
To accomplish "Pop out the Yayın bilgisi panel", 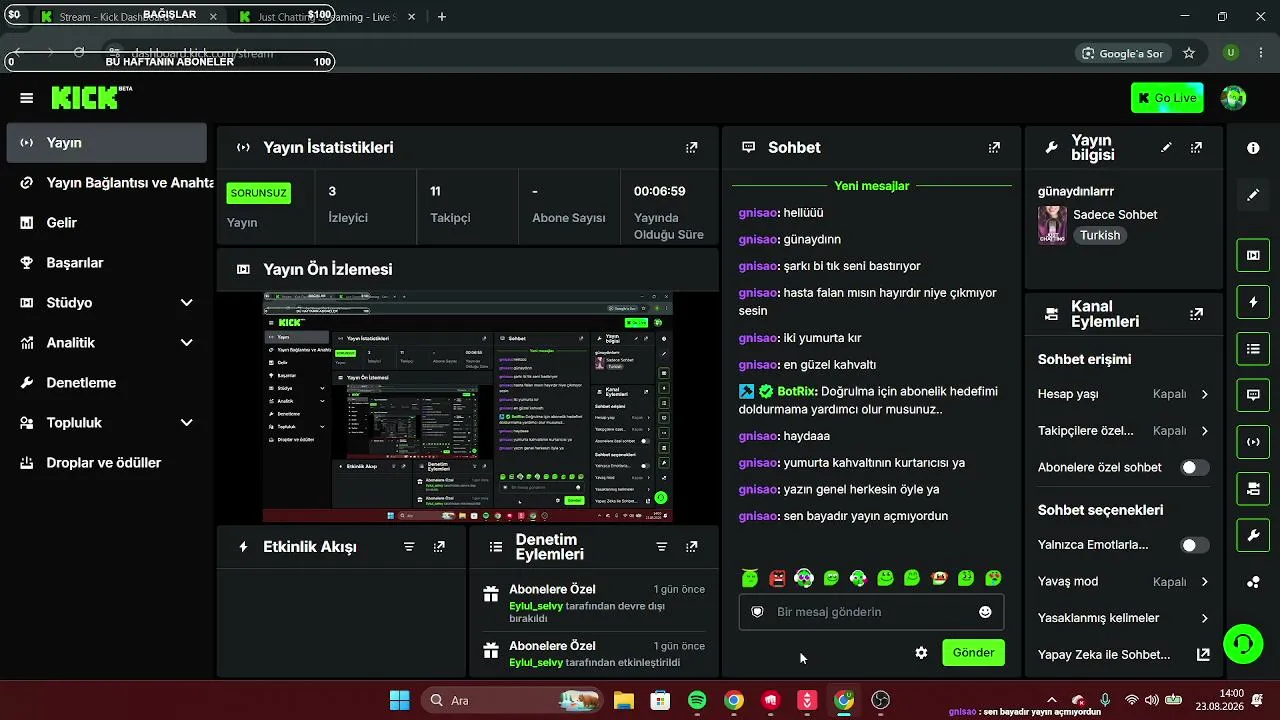I will pyautogui.click(x=1196, y=147).
